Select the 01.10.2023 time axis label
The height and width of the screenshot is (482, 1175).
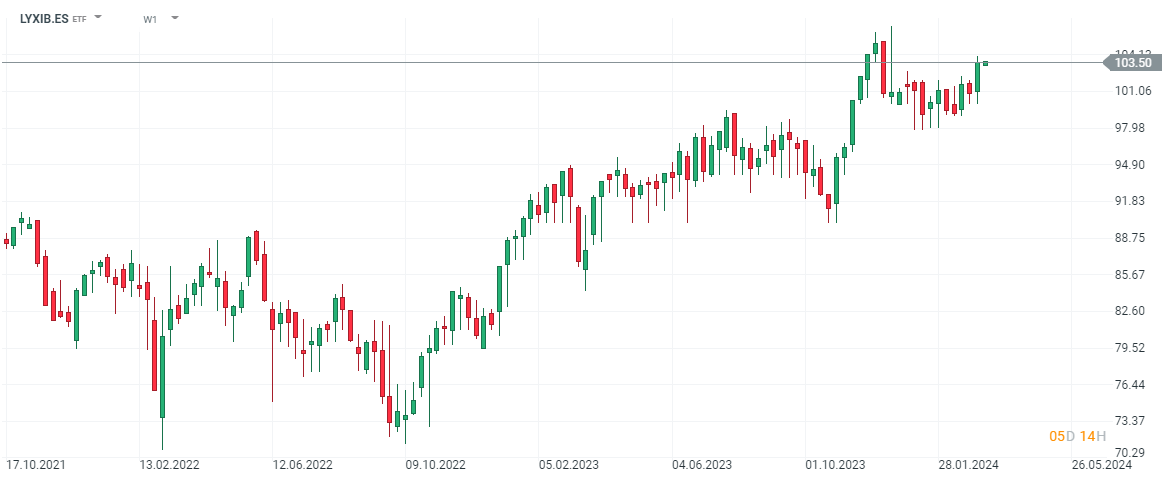(x=838, y=464)
